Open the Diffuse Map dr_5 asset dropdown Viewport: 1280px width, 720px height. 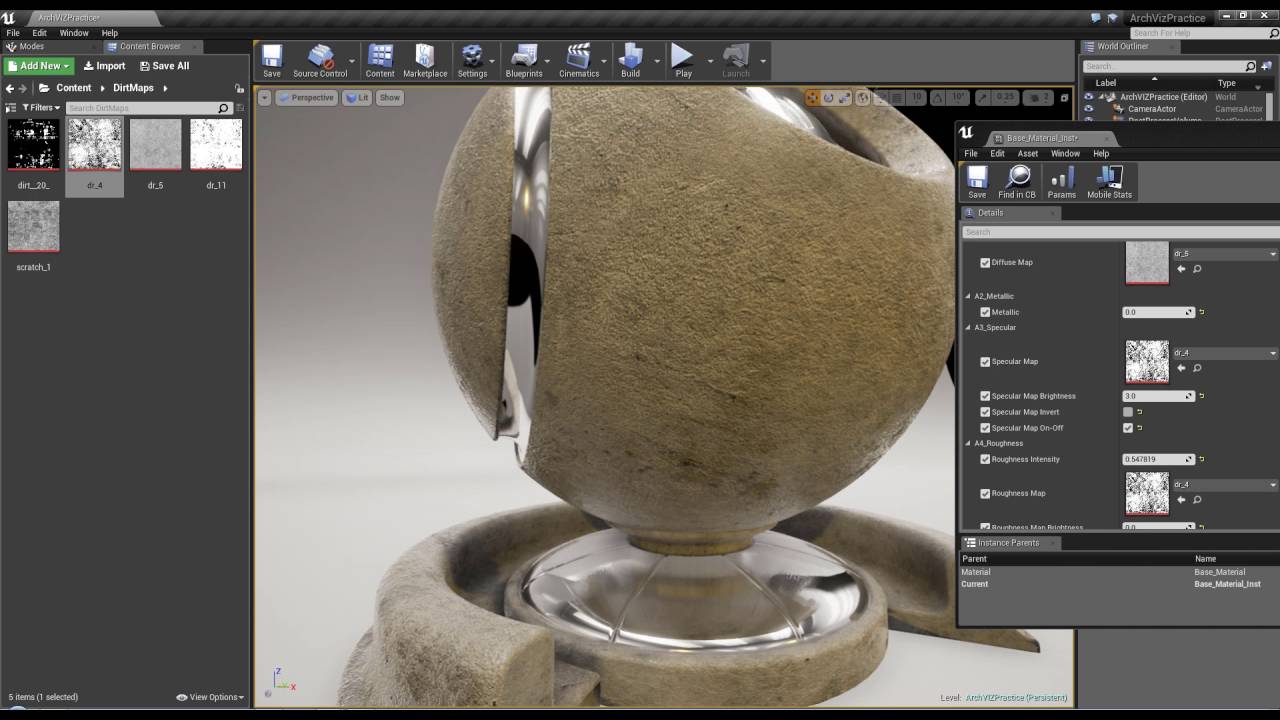tap(1225, 254)
